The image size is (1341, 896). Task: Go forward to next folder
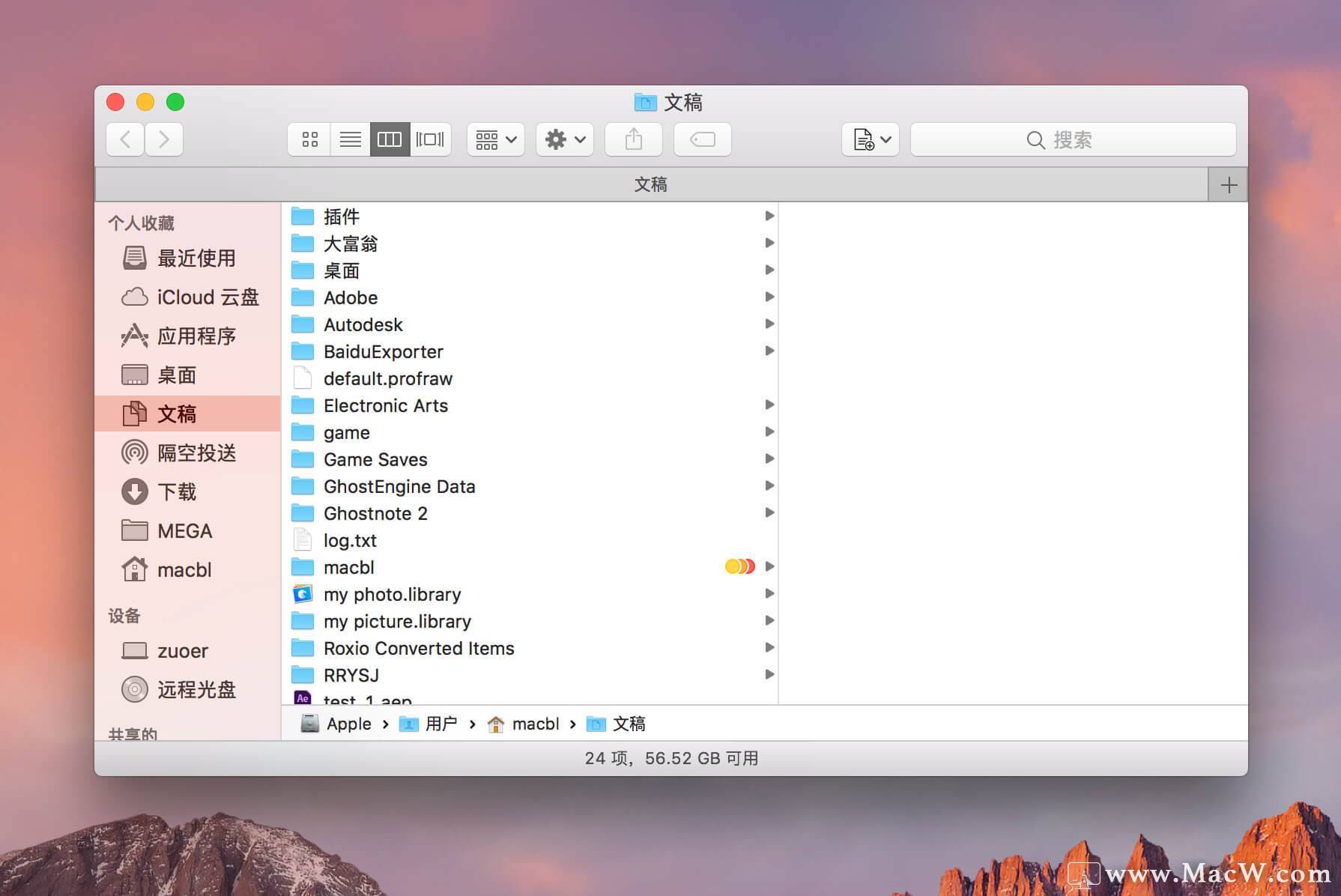click(x=164, y=139)
